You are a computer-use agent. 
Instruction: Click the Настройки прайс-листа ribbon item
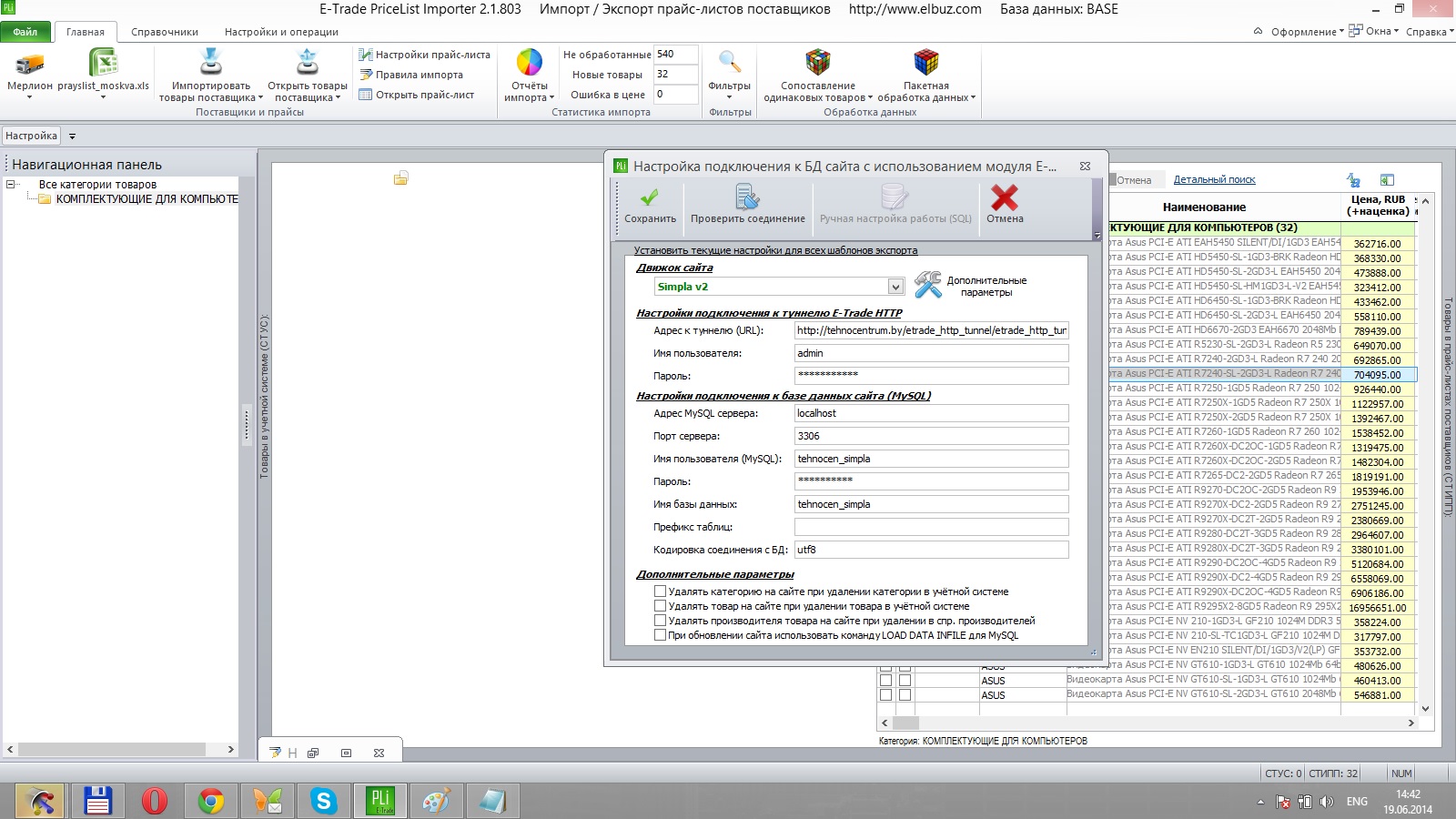pos(425,55)
